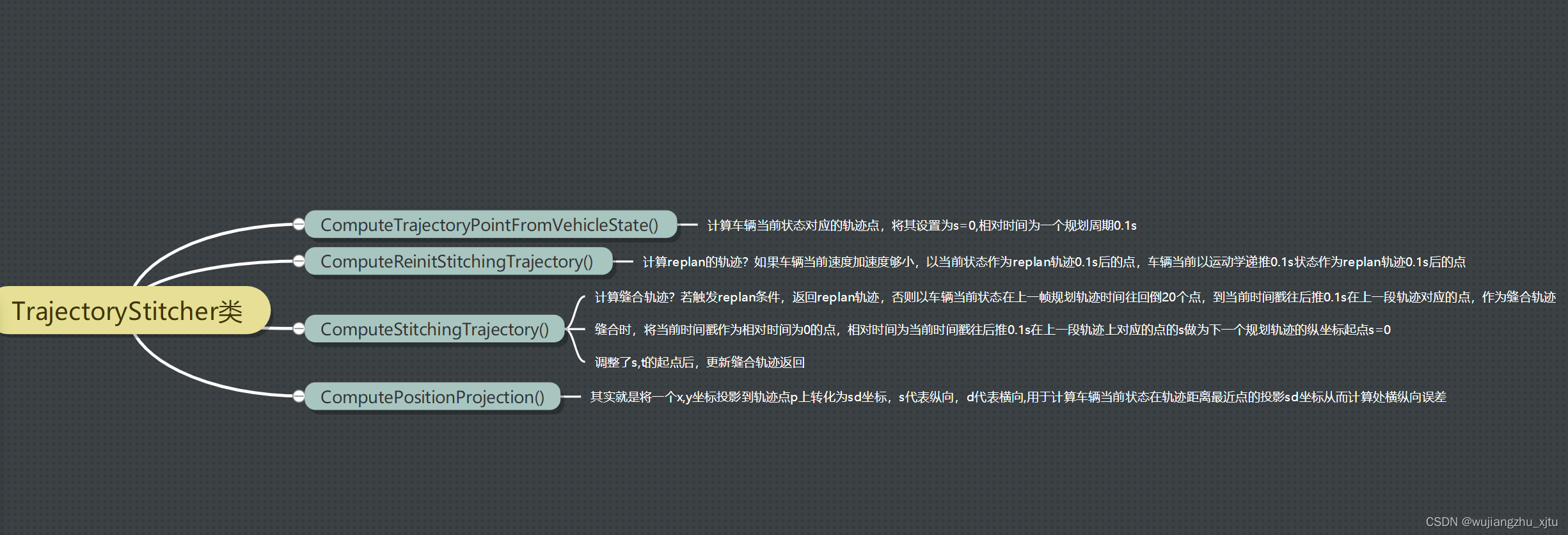Click note text starting '计算缝合轨迹?'
The width and height of the screenshot is (1568, 535).
pos(1075,297)
